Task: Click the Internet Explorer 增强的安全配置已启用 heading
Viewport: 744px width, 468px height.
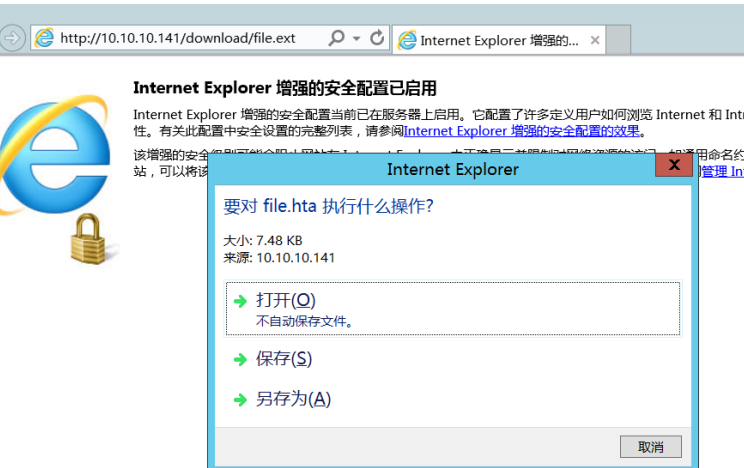Action: click(x=285, y=88)
